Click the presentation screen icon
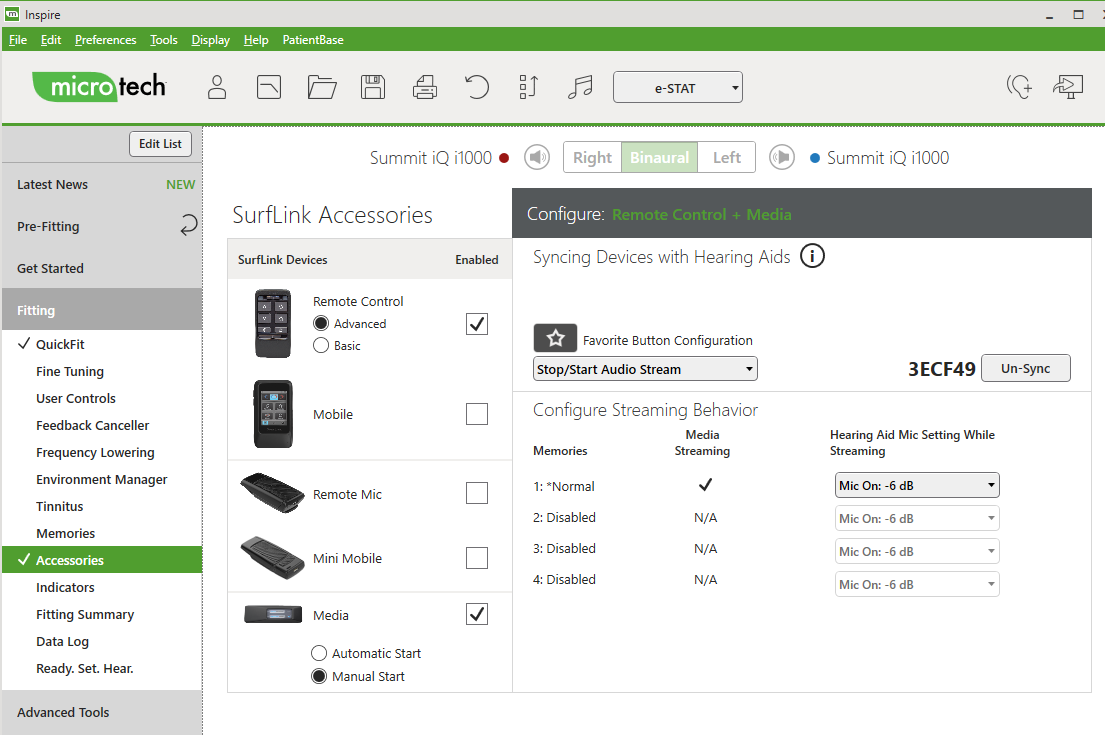Viewport: 1105px width, 735px height. tap(1068, 87)
